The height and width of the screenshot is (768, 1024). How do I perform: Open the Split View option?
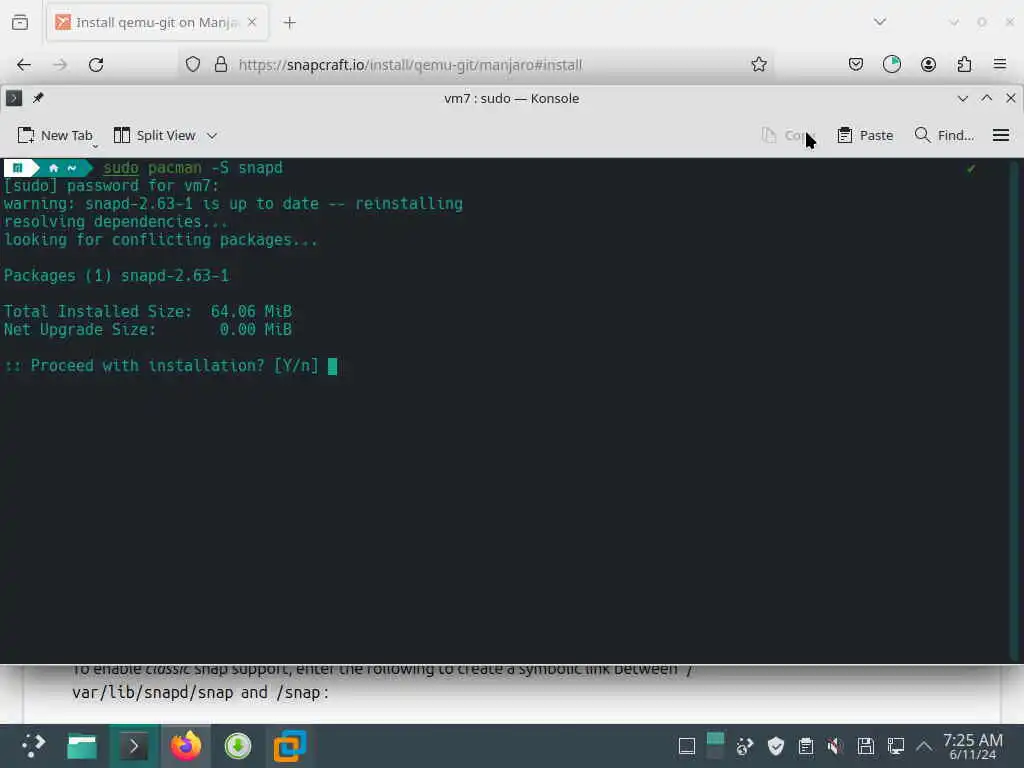pos(155,135)
